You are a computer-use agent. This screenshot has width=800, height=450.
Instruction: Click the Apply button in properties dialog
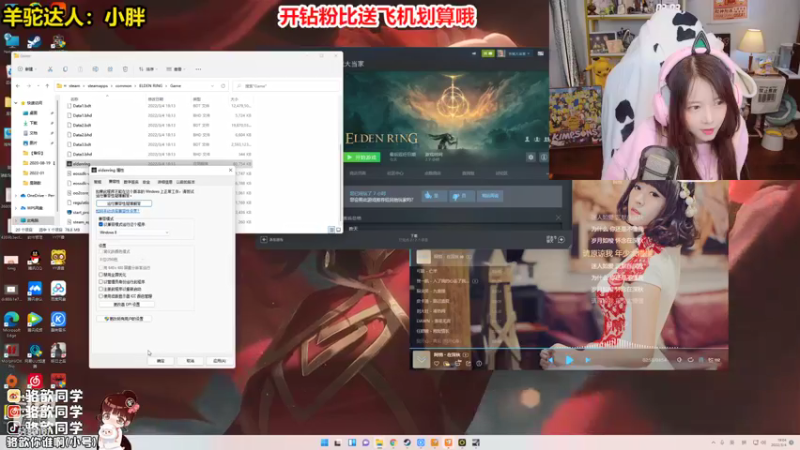click(219, 361)
